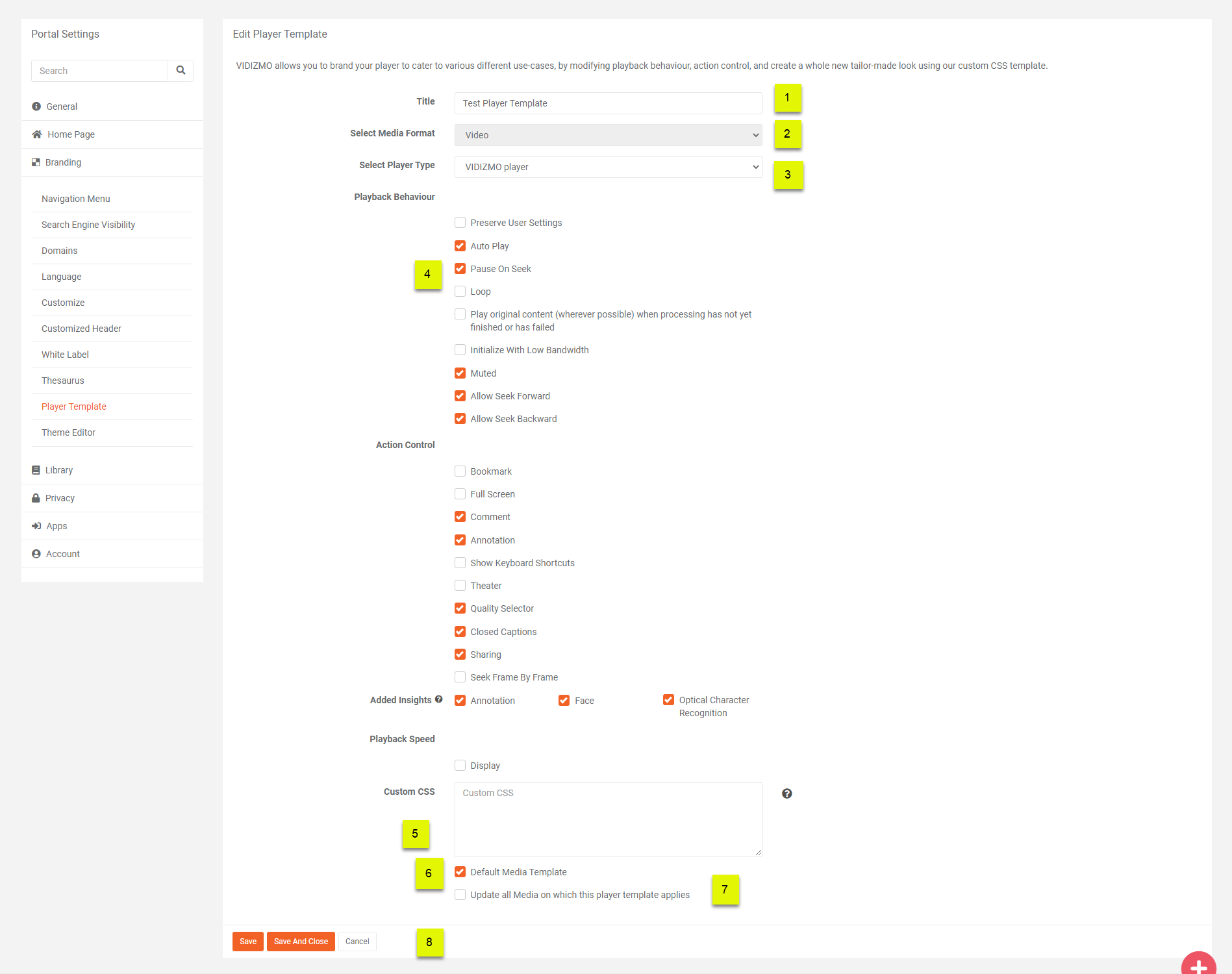Open the Theme Editor menu item
Screen dimensions: 1232x974
point(68,432)
